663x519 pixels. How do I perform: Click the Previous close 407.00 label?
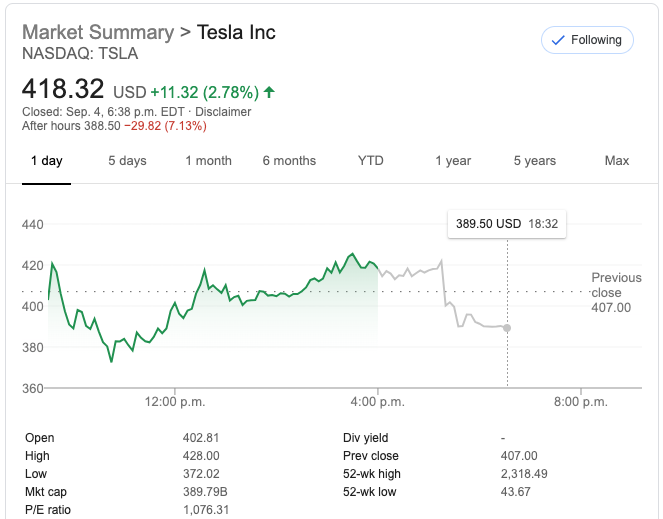616,292
